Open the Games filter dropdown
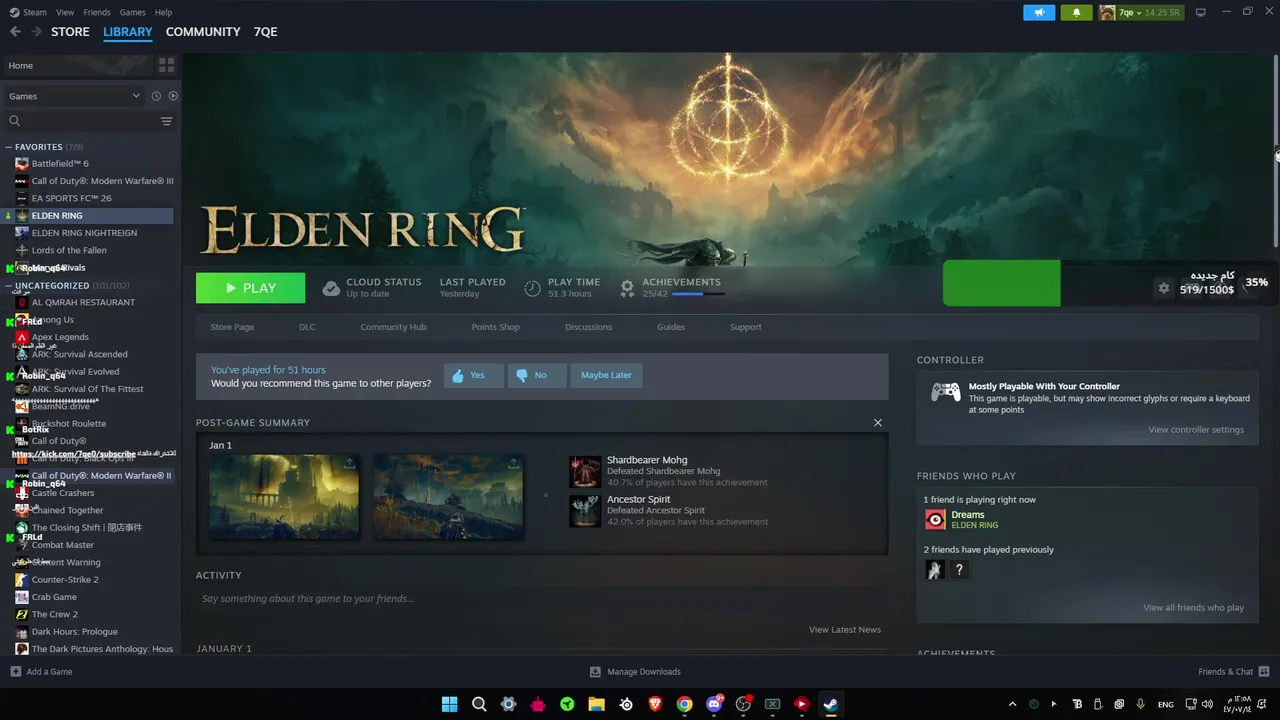The height and width of the screenshot is (720, 1280). [x=74, y=96]
